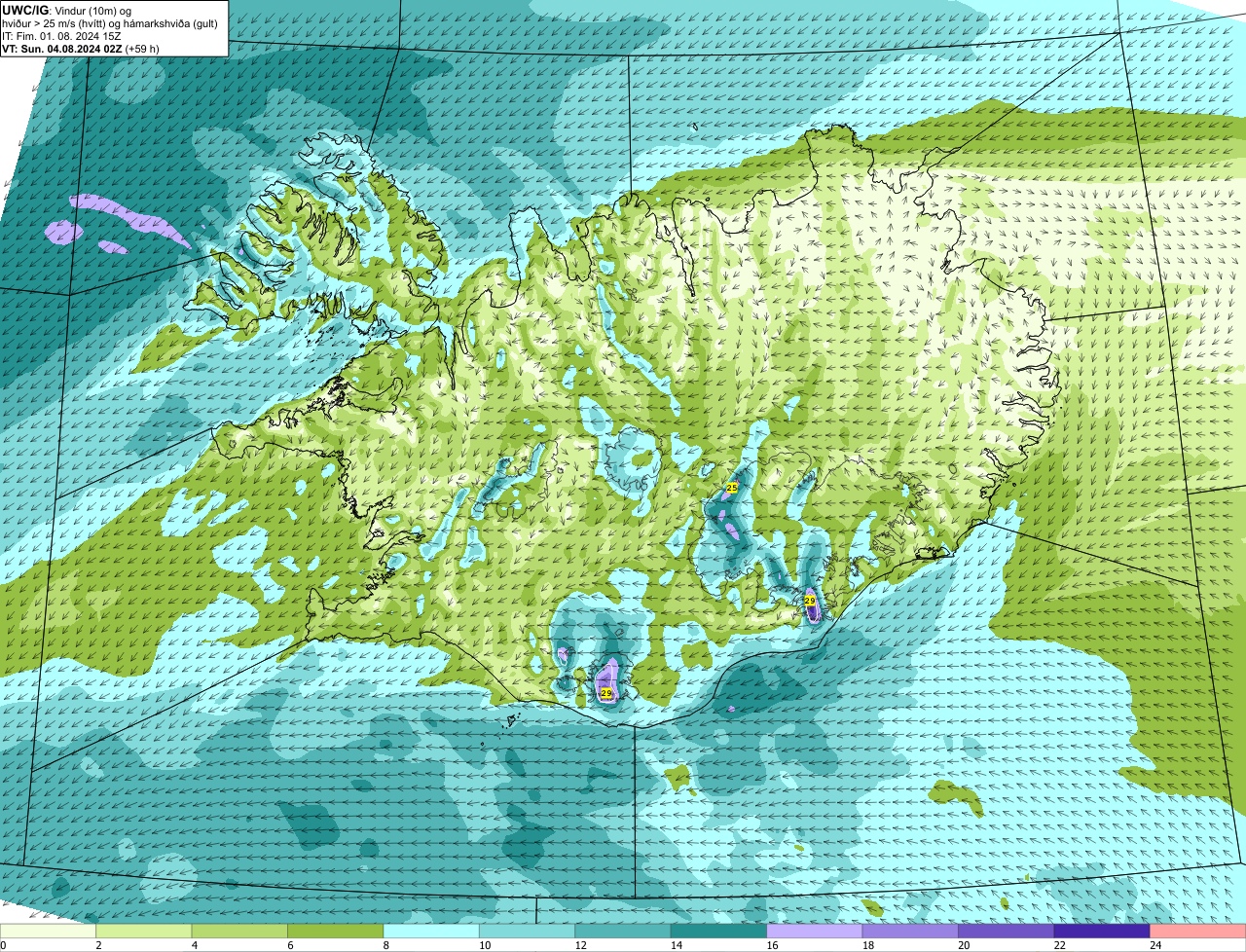This screenshot has width=1246, height=952.
Task: Click the "6" tick label on the scale
Action: [x=290, y=945]
